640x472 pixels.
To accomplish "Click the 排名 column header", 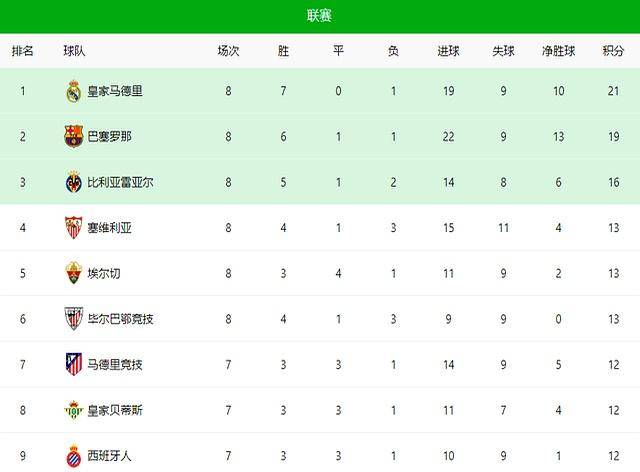I will point(22,51).
